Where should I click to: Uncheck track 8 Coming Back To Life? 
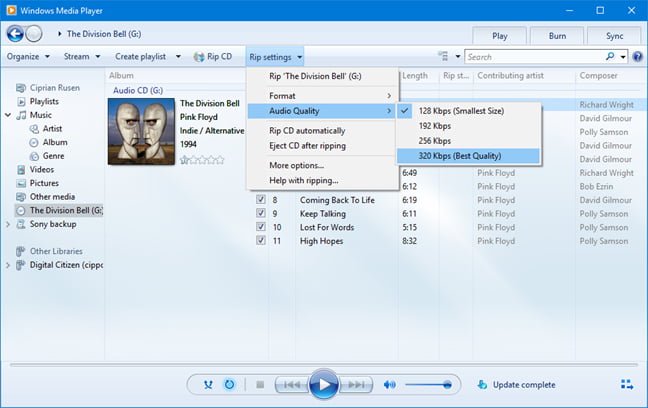coord(260,199)
